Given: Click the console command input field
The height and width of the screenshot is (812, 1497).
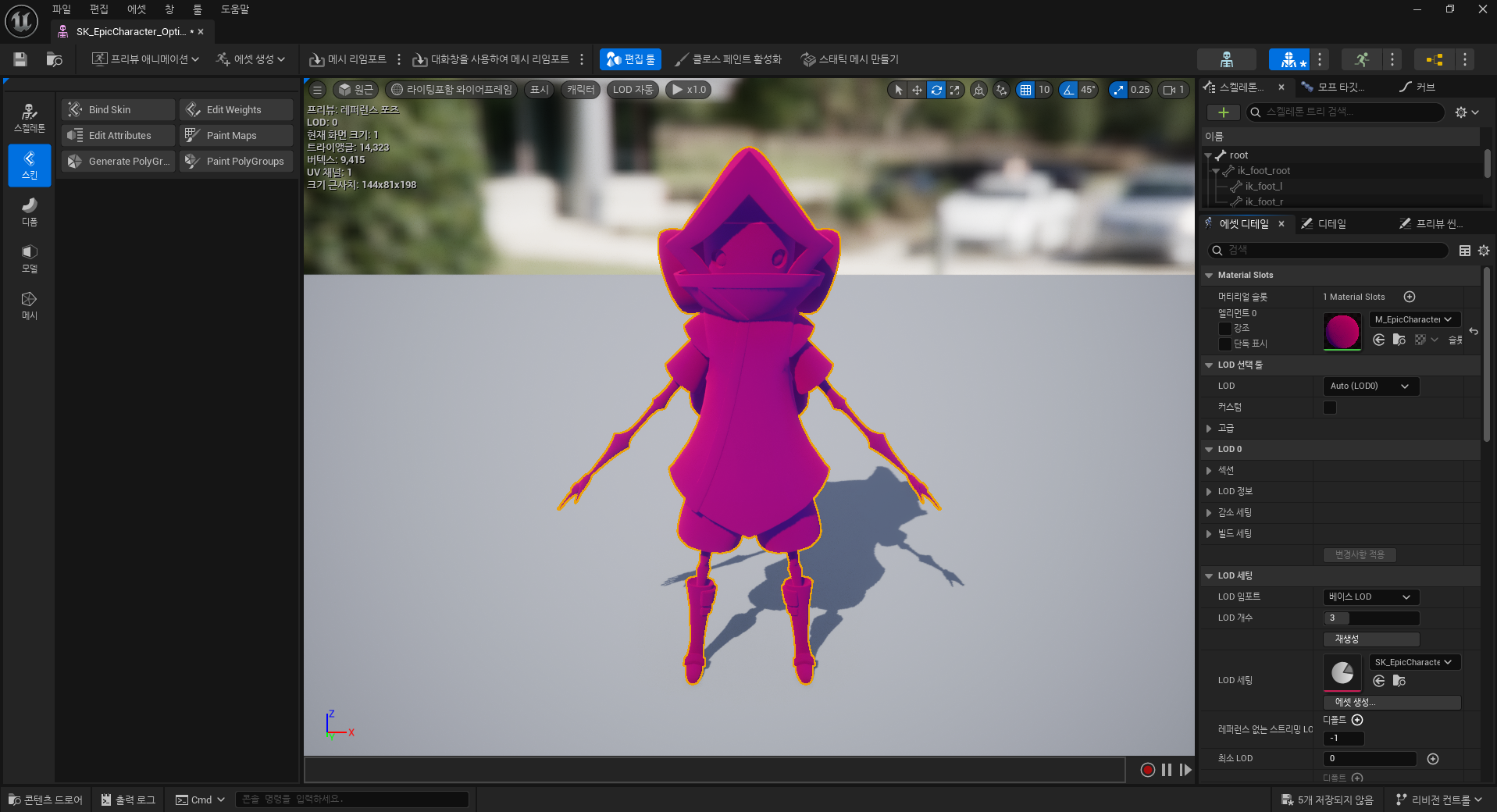Looking at the screenshot, I should [352, 800].
